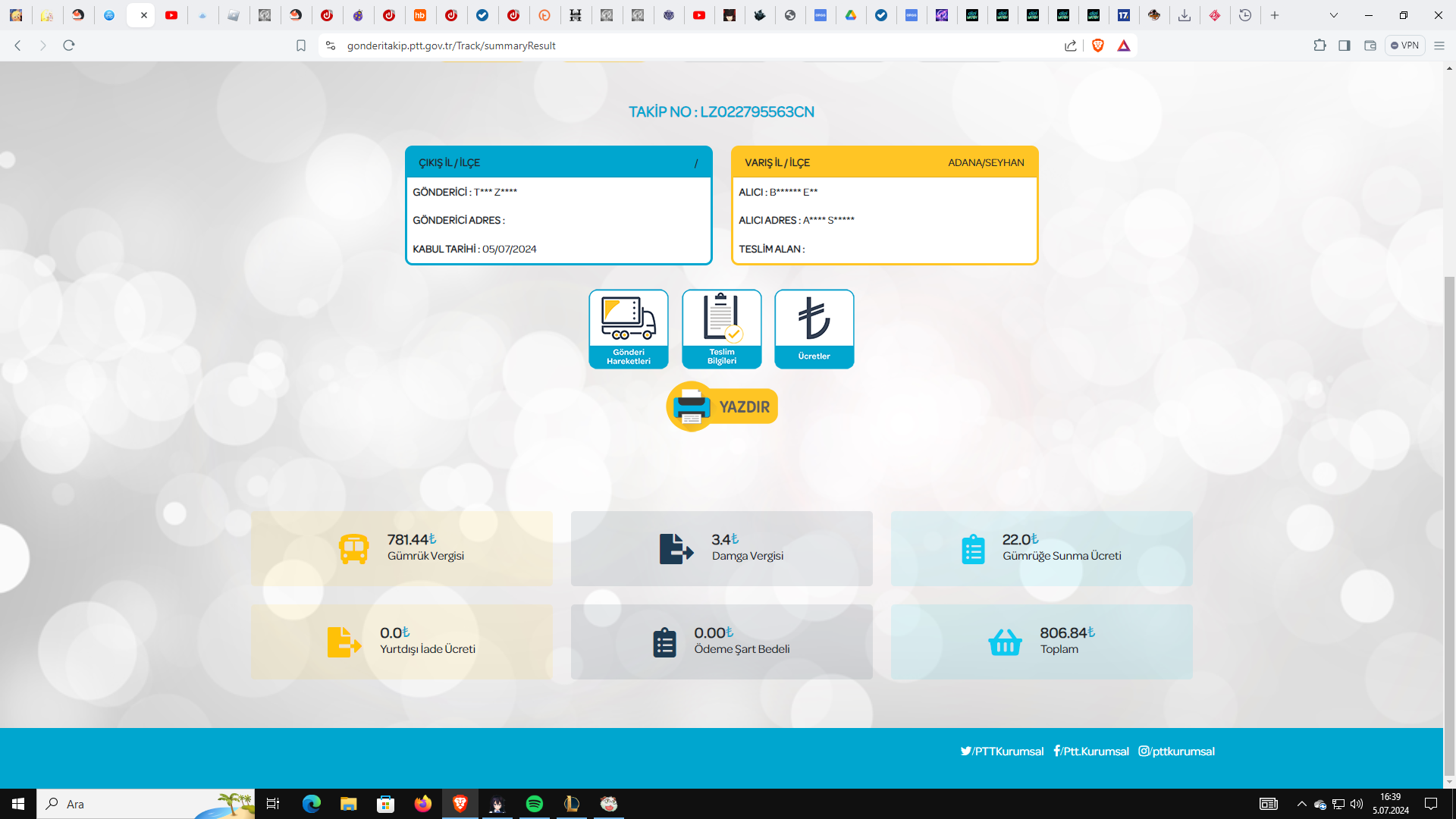Click the bookmark icon in address bar
This screenshot has height=819, width=1456.
pos(301,45)
